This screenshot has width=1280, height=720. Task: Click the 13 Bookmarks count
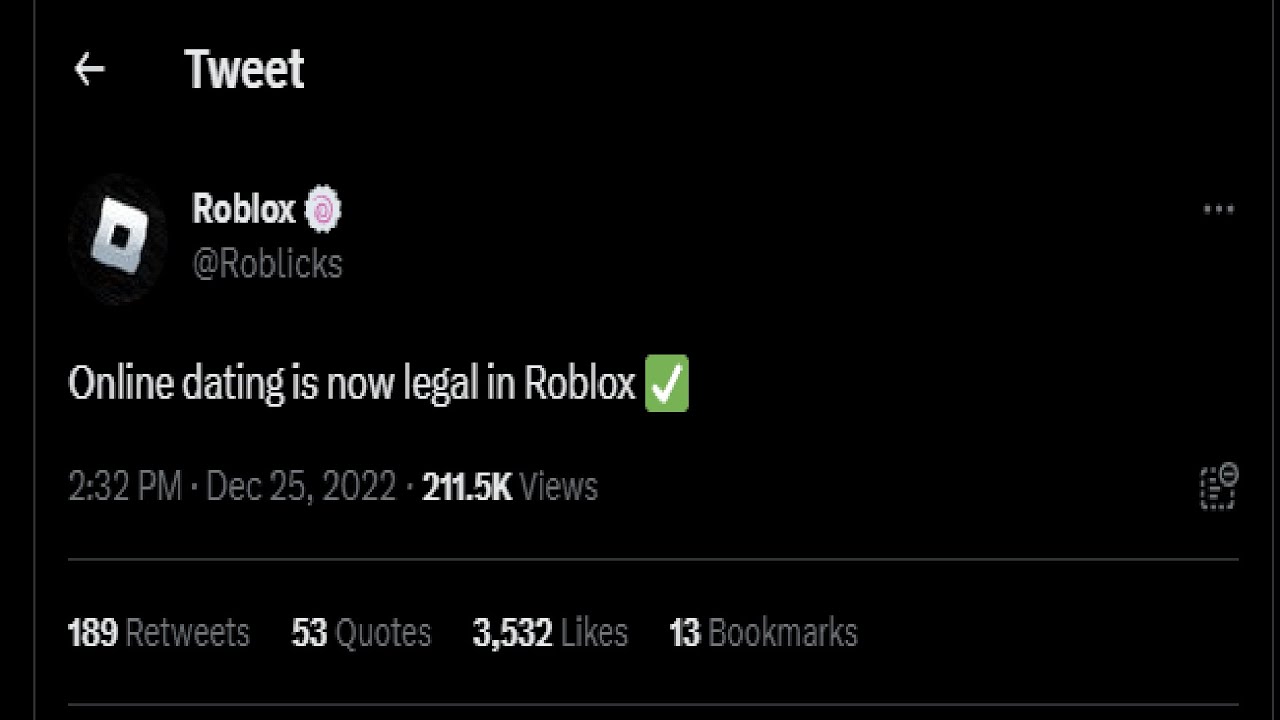point(763,633)
